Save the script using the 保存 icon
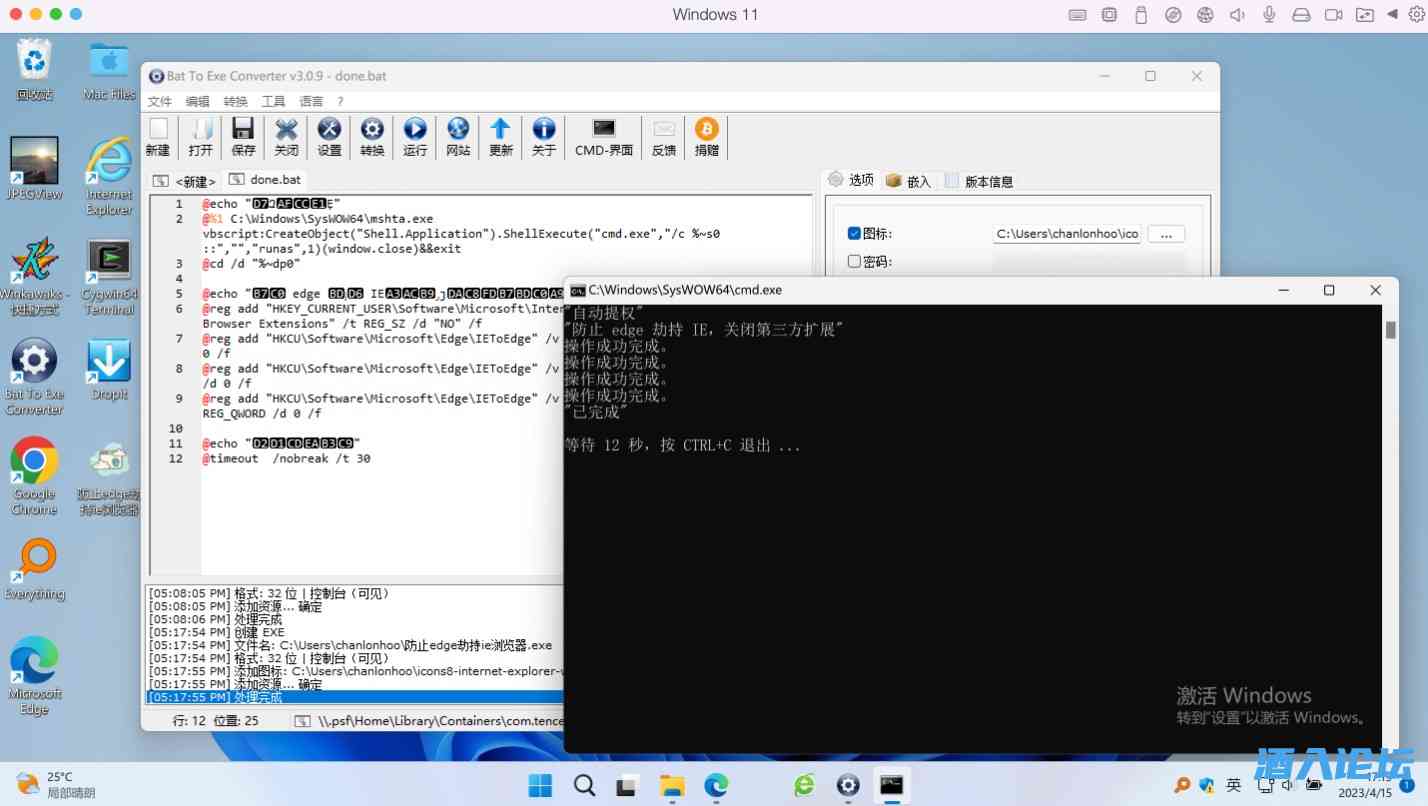The height and width of the screenshot is (806, 1428). 243,136
